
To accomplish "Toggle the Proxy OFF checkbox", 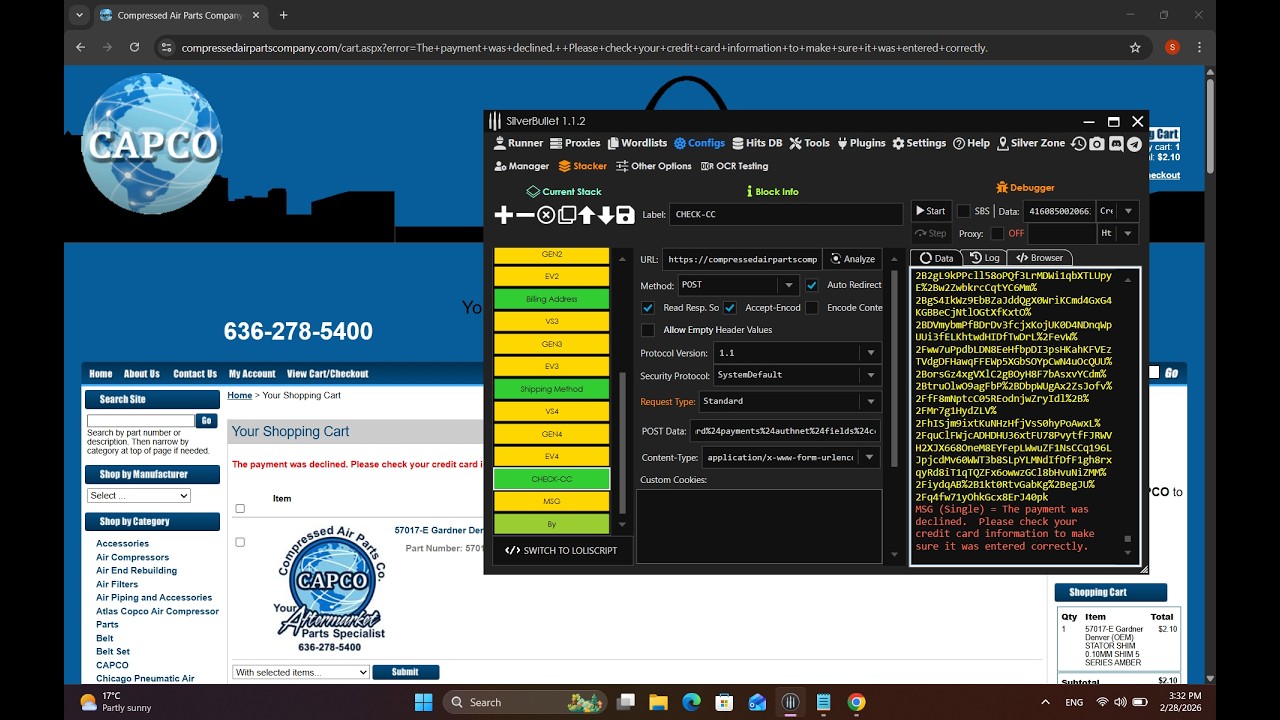I will (x=997, y=233).
